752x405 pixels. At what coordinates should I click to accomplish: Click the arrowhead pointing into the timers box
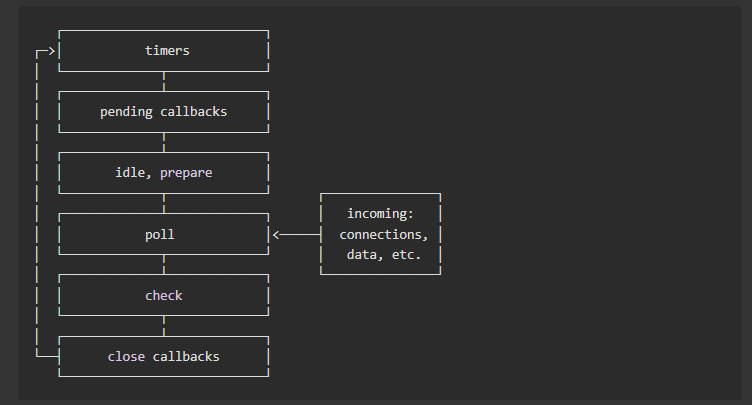click(x=50, y=50)
